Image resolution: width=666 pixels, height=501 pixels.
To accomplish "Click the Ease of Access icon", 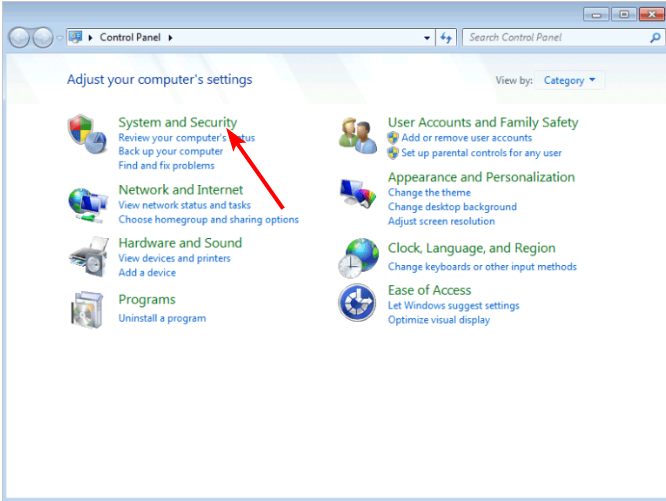I will [x=357, y=302].
